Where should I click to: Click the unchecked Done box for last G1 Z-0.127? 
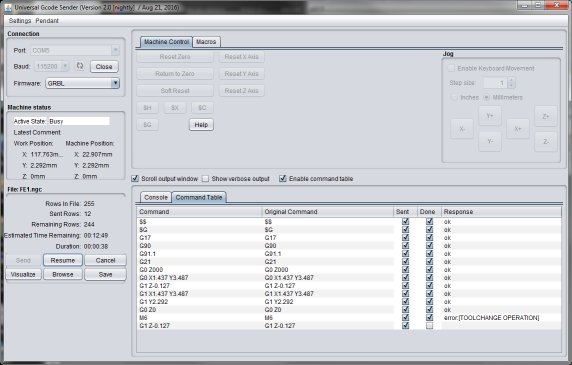[x=429, y=326]
